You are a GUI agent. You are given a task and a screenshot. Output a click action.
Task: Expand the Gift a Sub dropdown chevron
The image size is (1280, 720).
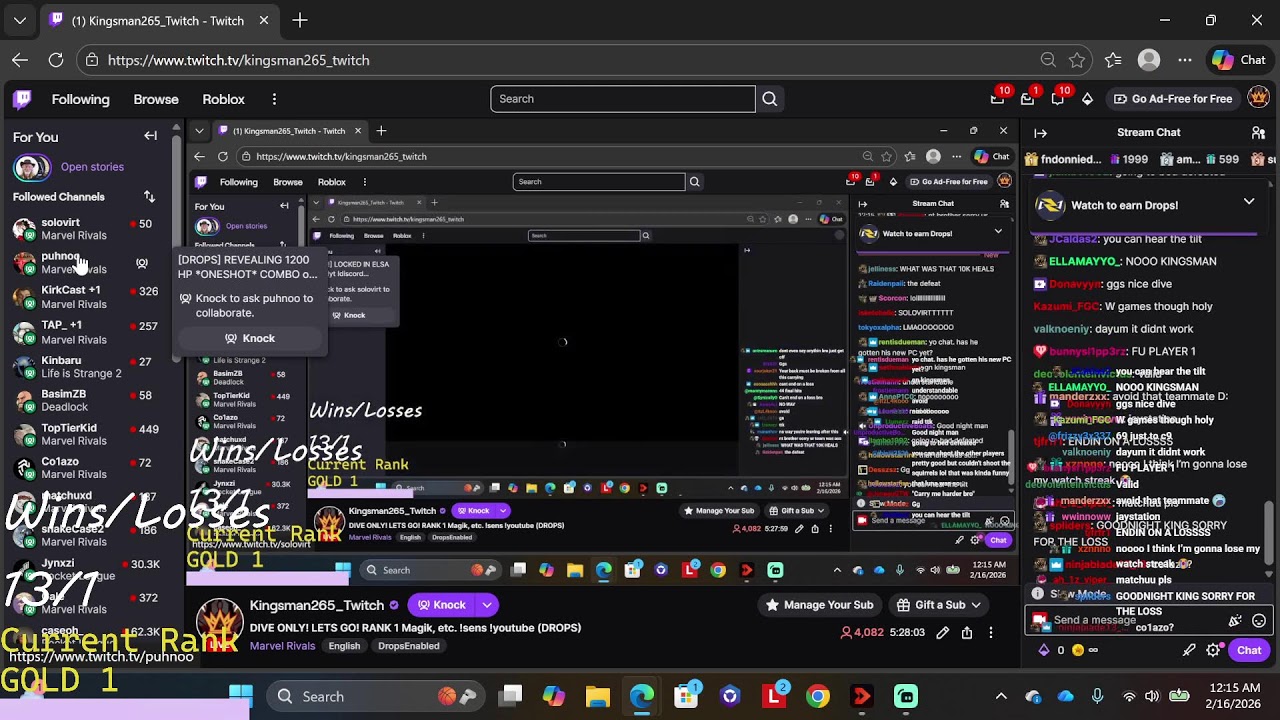coord(976,605)
